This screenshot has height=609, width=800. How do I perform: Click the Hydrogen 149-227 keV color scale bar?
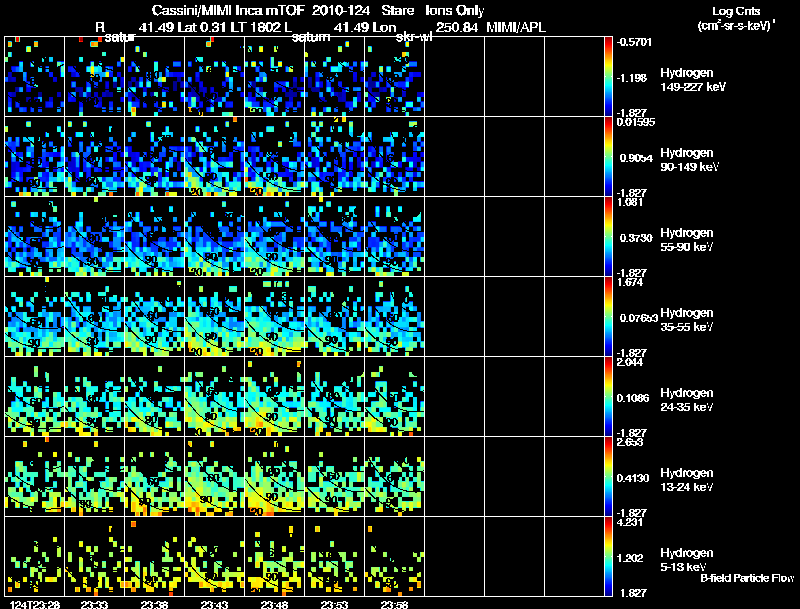[x=608, y=77]
